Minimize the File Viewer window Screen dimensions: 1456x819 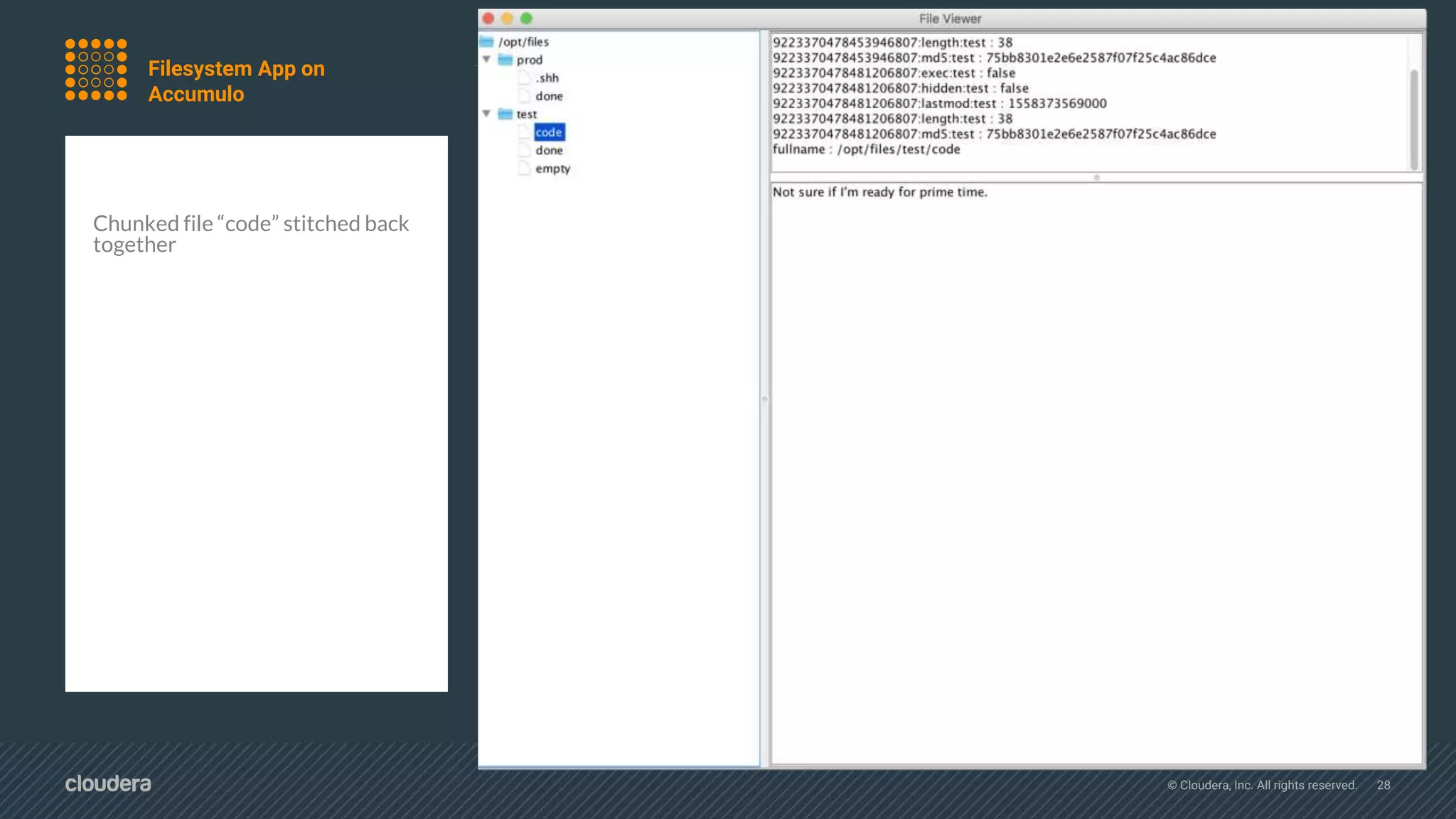click(507, 18)
